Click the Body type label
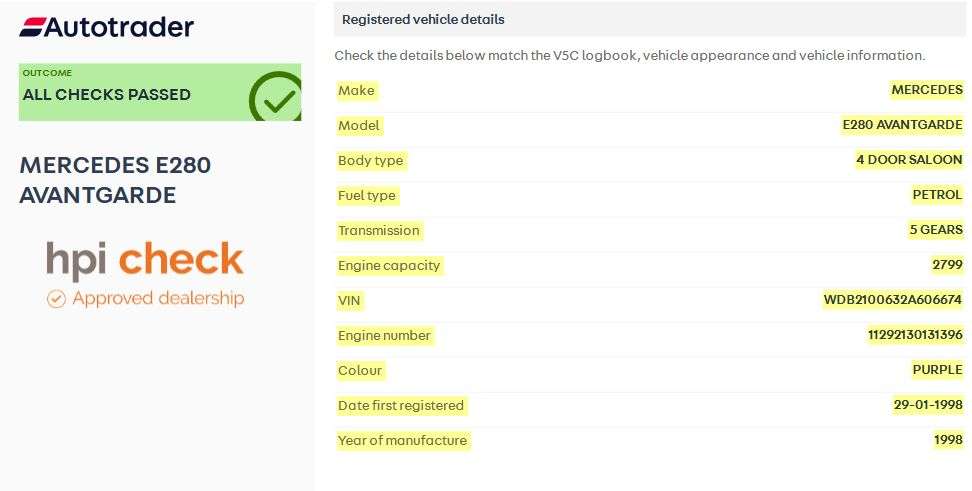 [x=370, y=160]
